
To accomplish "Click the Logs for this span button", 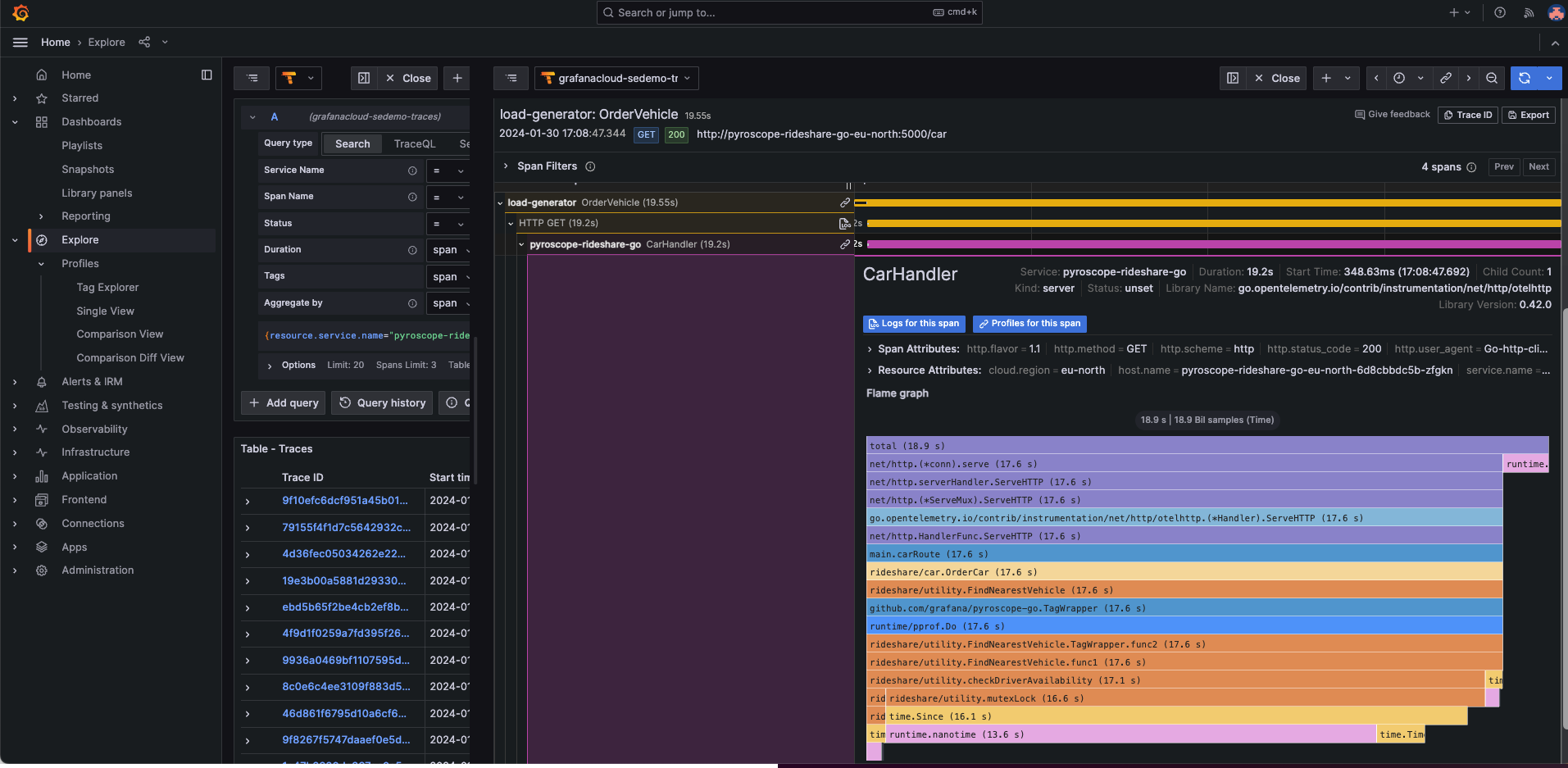I will point(912,324).
